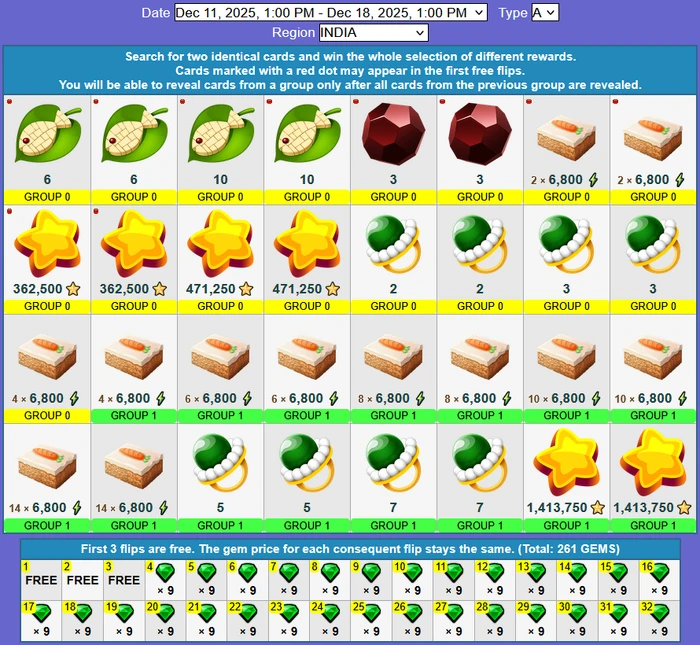
Task: Click the green gem for flip 17
Action: 42,614
